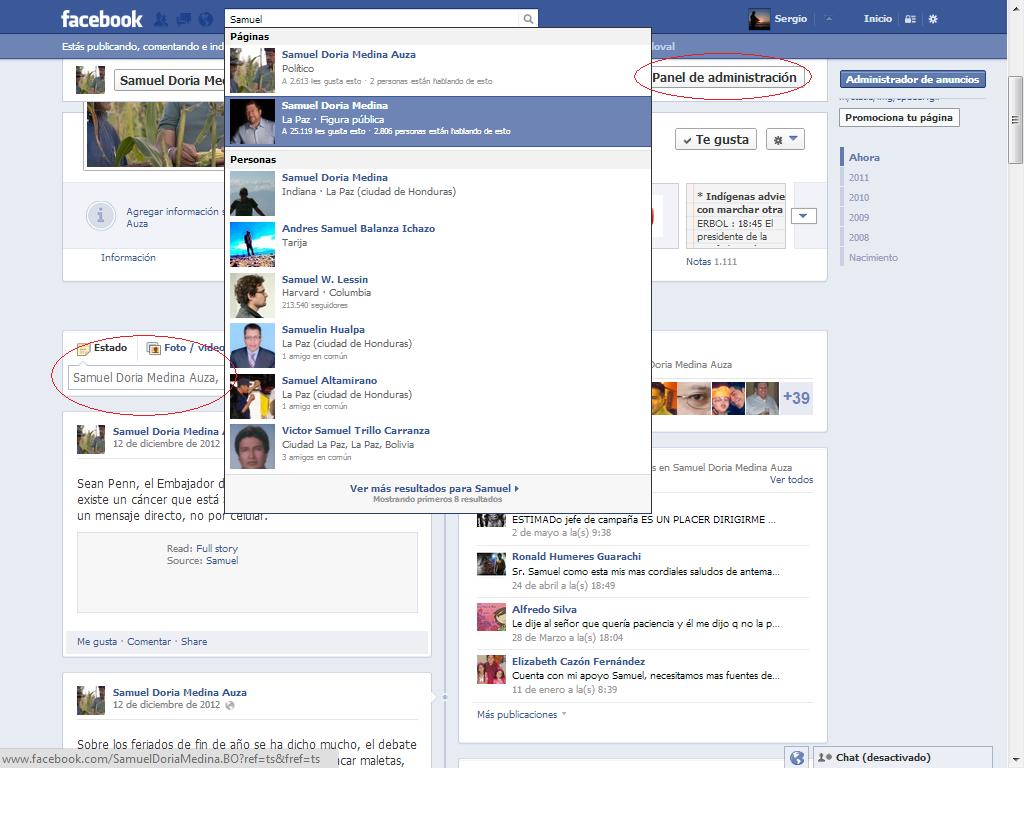Open notifications globe icon in top bar
Screen dimensions: 1024x822
pyautogui.click(x=206, y=19)
